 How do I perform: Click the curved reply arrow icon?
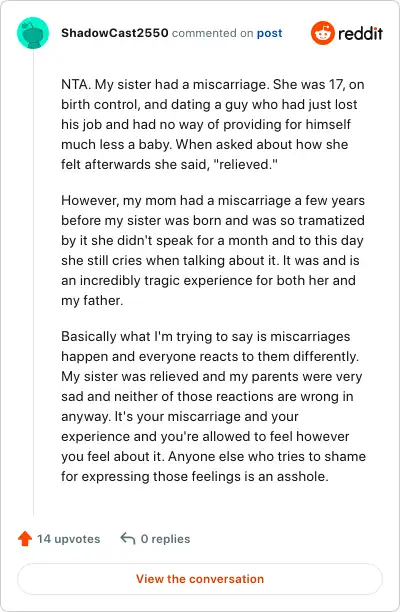click(x=128, y=538)
